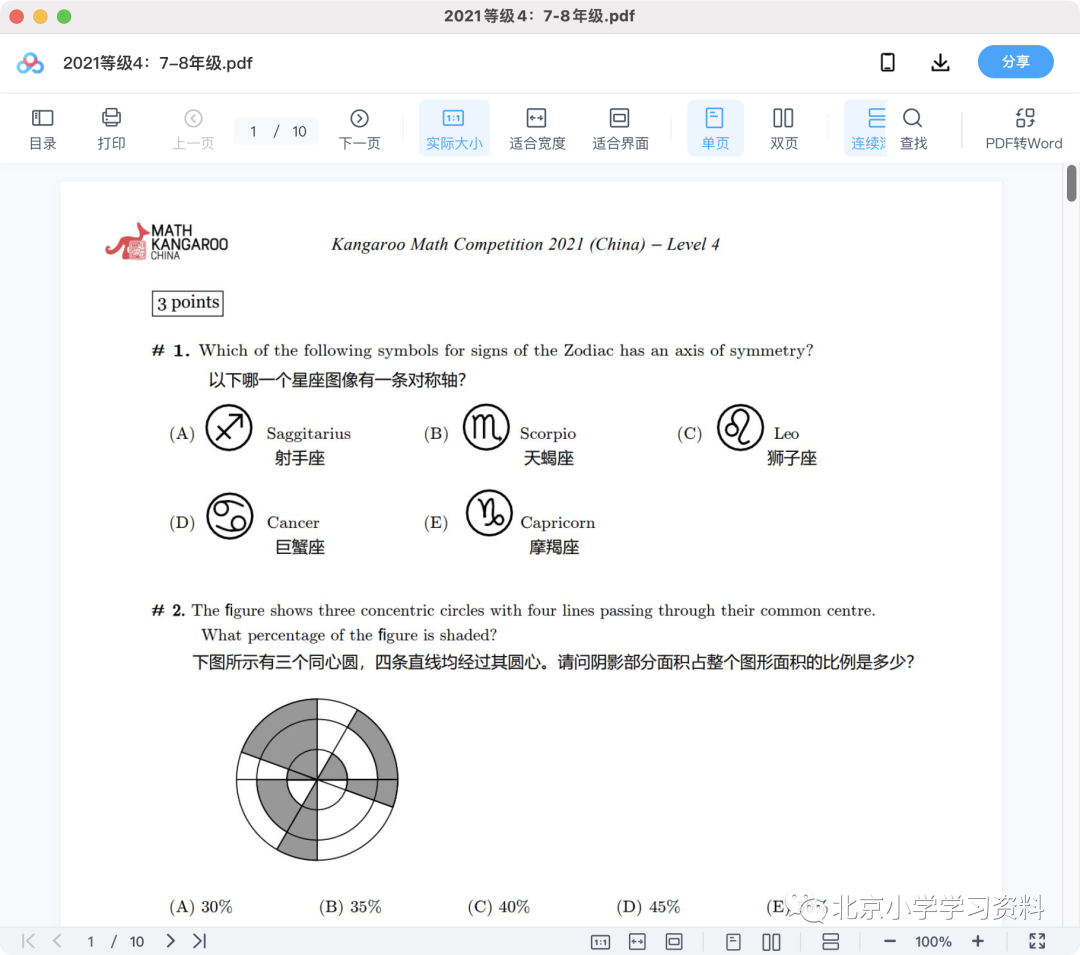Click the bottom bar fit width icon
This screenshot has width=1080, height=955.
click(637, 941)
